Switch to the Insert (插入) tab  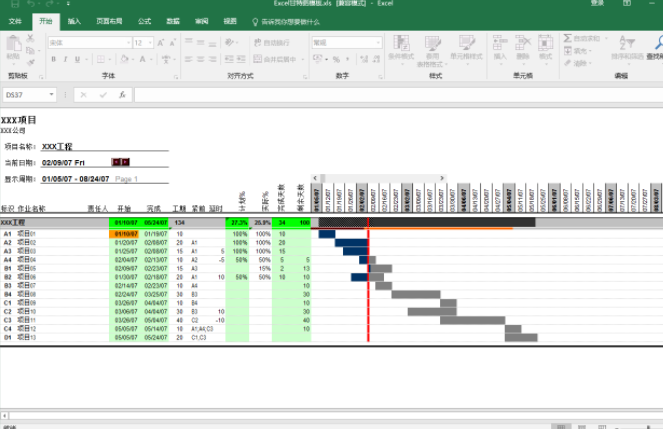[x=74, y=21]
